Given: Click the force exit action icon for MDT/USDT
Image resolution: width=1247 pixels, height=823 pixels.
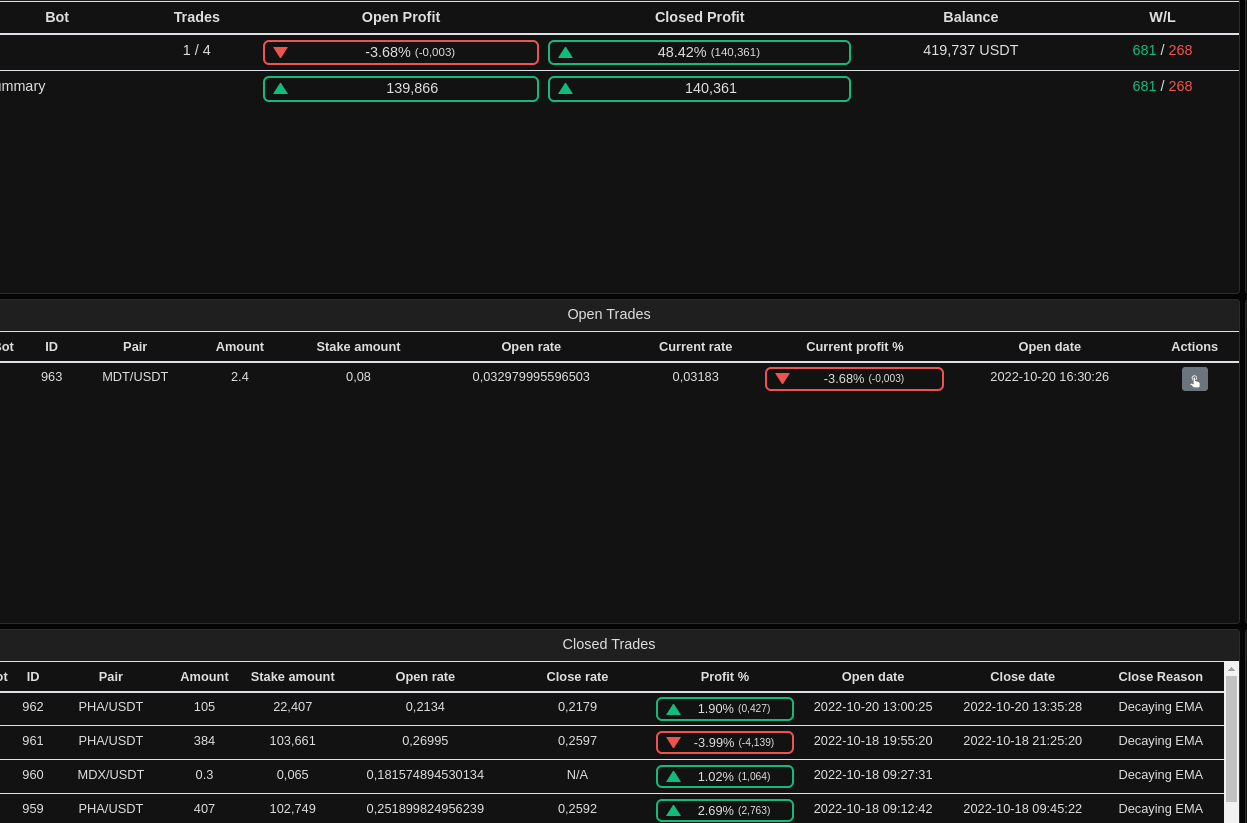Looking at the screenshot, I should pos(1194,379).
